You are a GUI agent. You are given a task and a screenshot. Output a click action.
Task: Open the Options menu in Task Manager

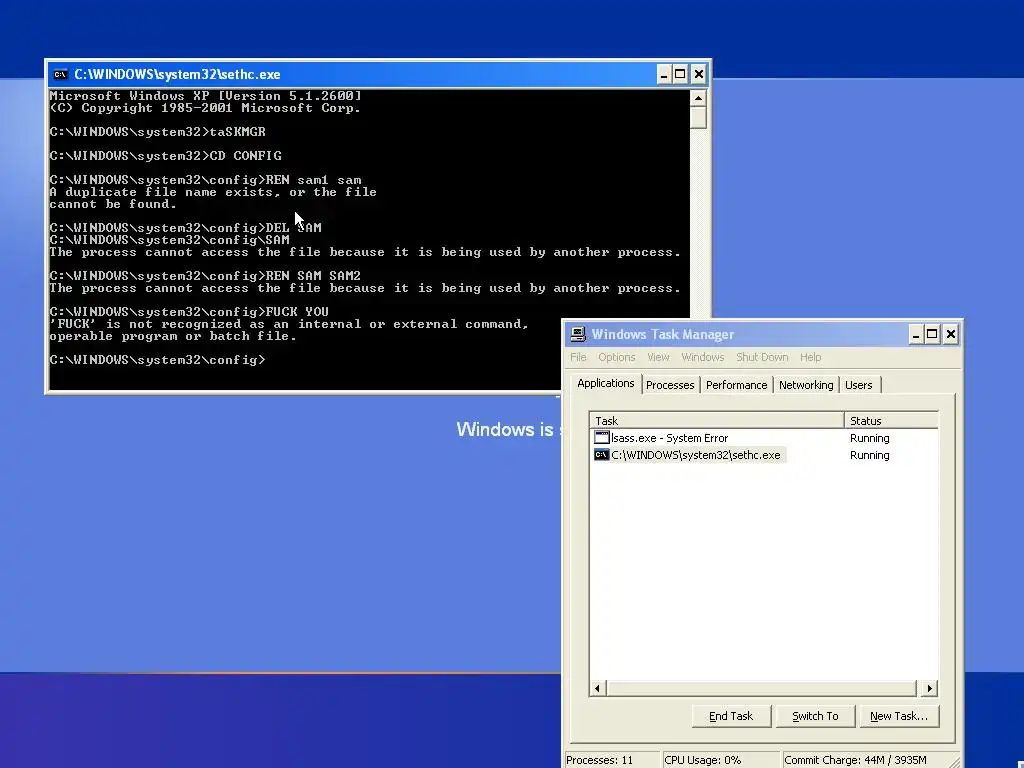(x=616, y=357)
